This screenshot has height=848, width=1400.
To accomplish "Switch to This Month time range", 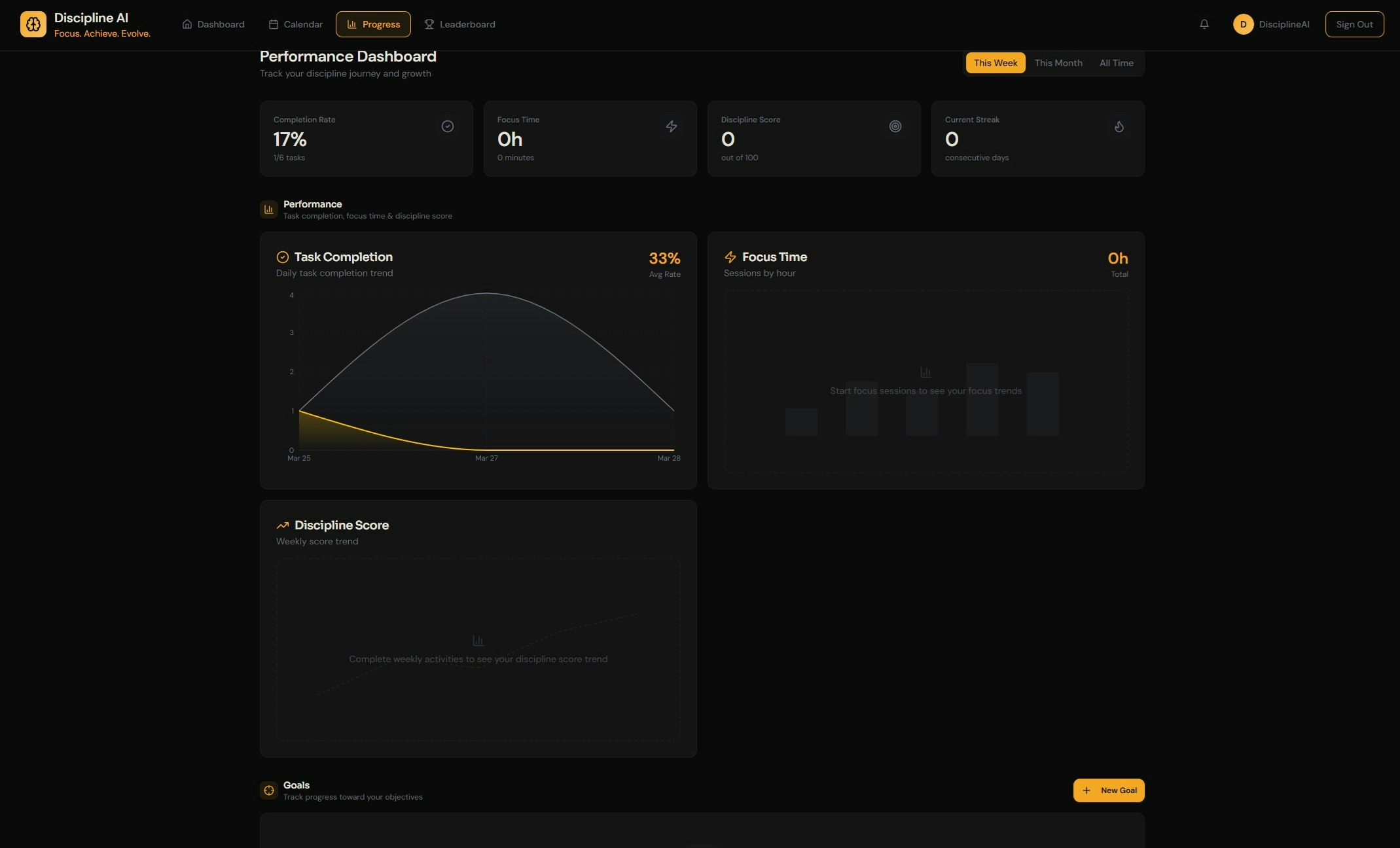I will (1058, 63).
